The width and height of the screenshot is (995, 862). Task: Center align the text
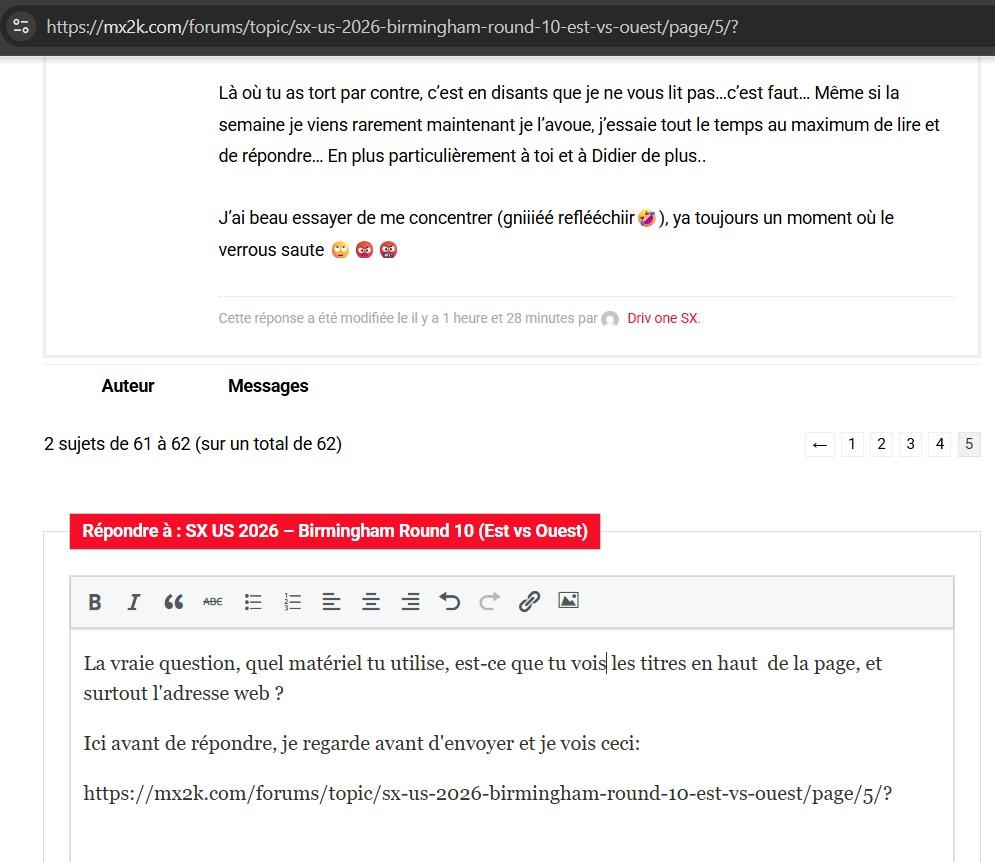pos(371,602)
